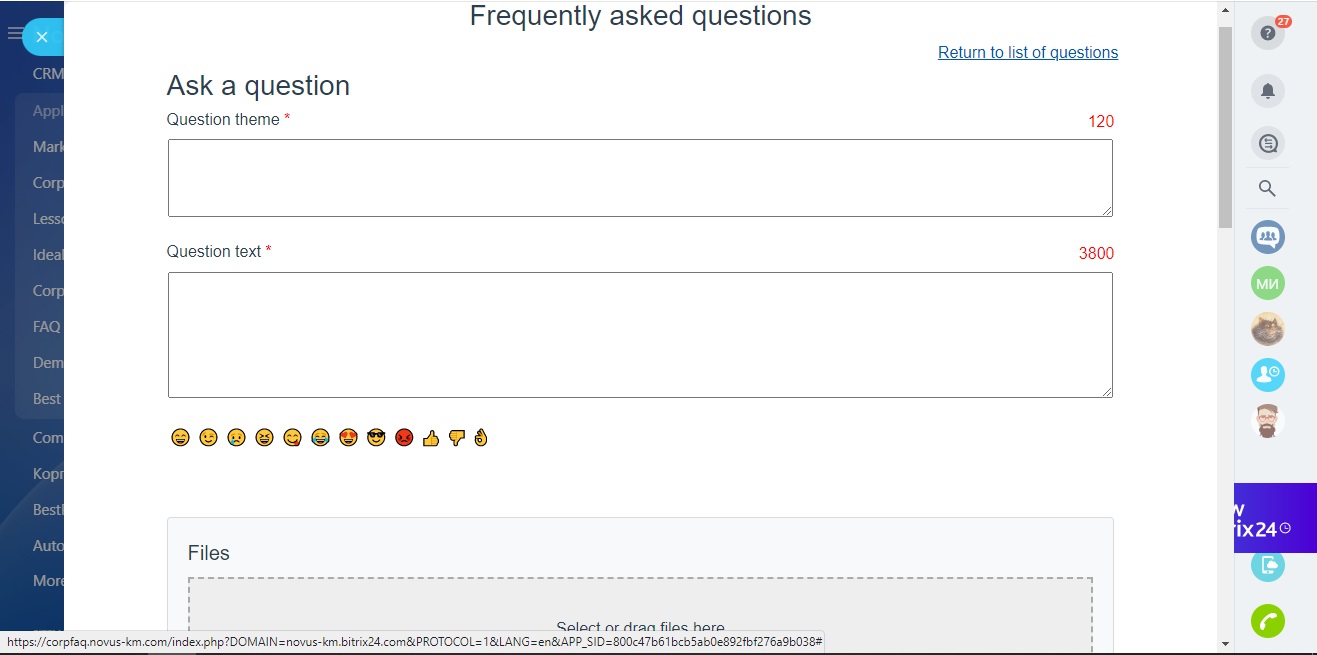The image size is (1317, 655).
Task: Insert the OK hand emoji
Action: click(481, 438)
